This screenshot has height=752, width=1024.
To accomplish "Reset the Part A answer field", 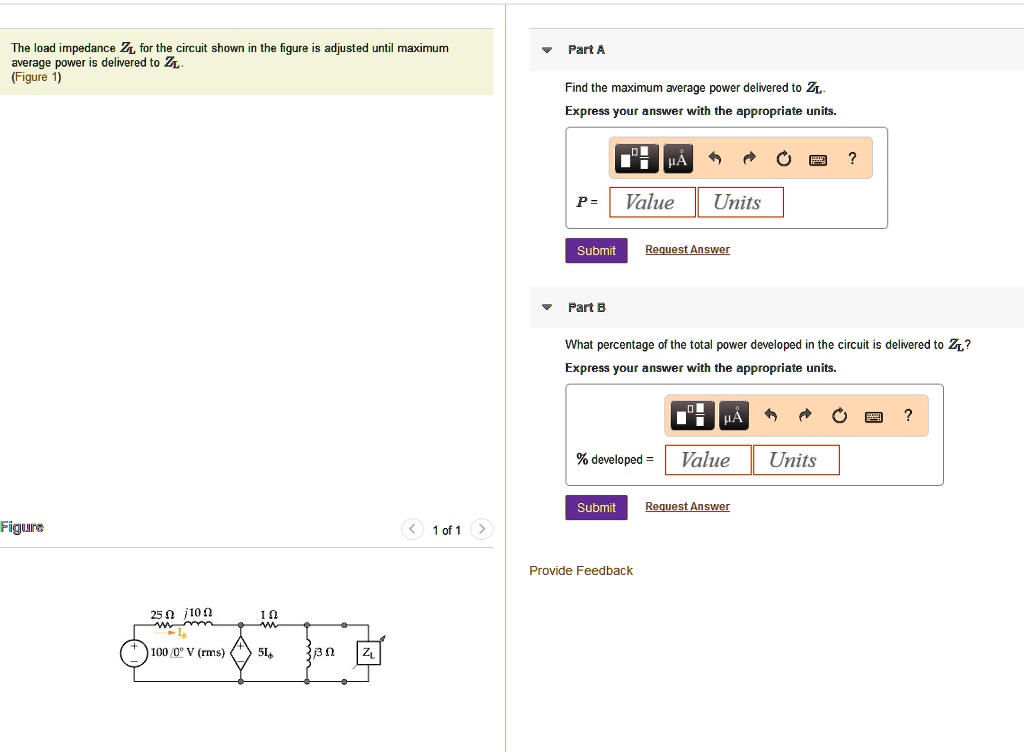I will coord(783,158).
